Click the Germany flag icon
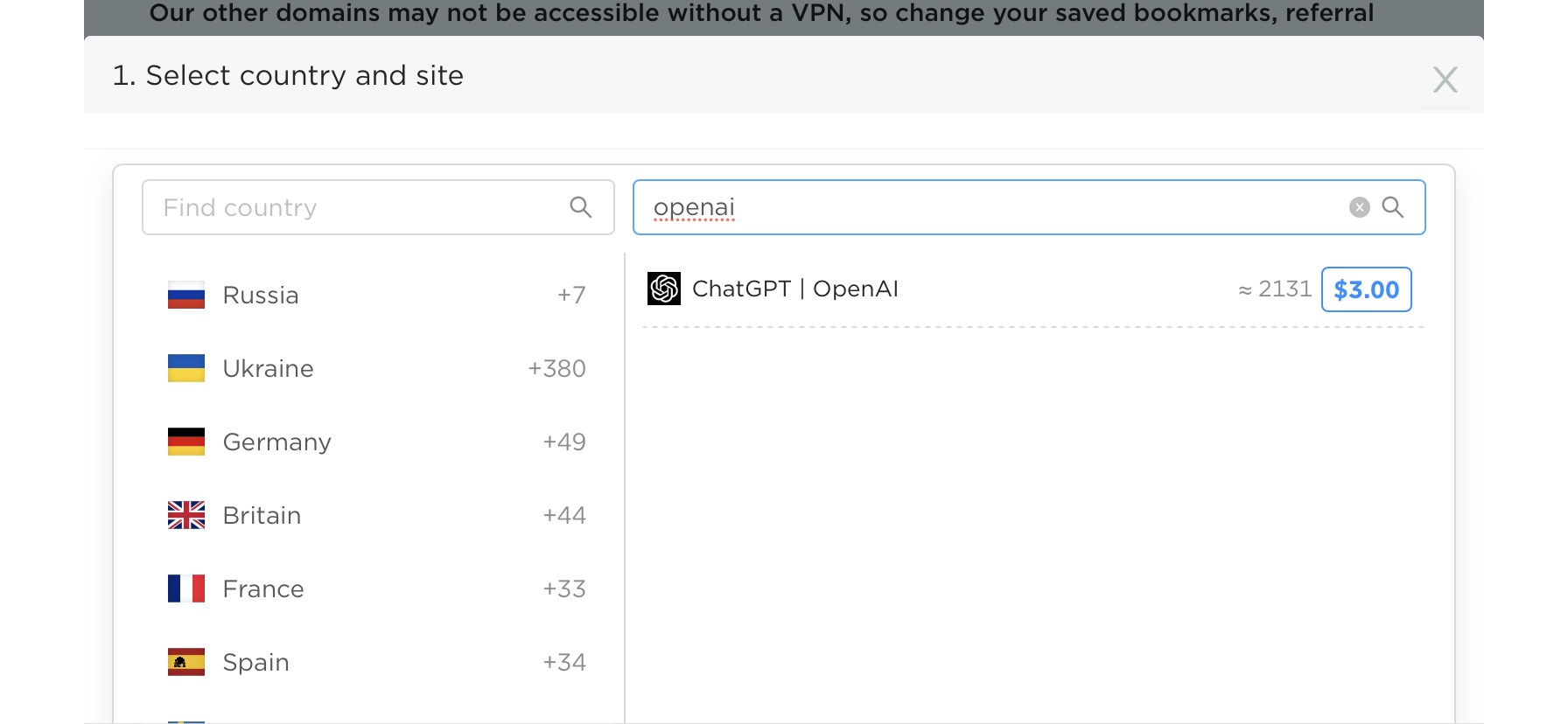 [186, 442]
